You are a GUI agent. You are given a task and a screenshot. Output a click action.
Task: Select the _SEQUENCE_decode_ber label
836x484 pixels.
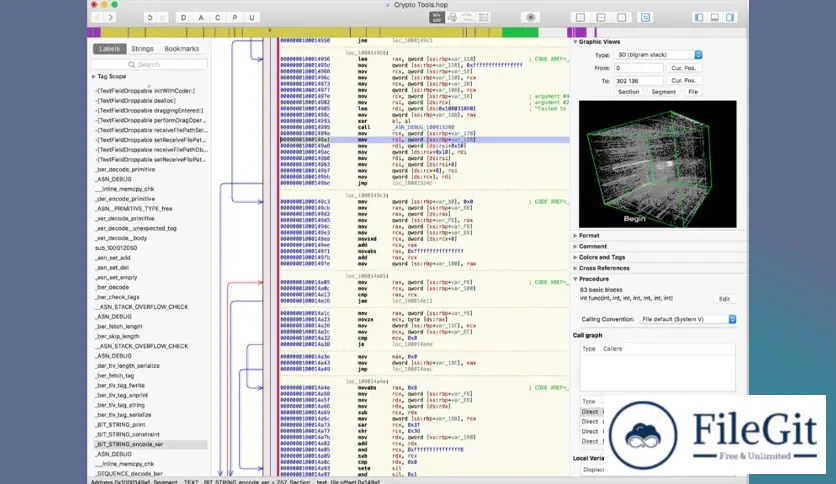(x=128, y=473)
